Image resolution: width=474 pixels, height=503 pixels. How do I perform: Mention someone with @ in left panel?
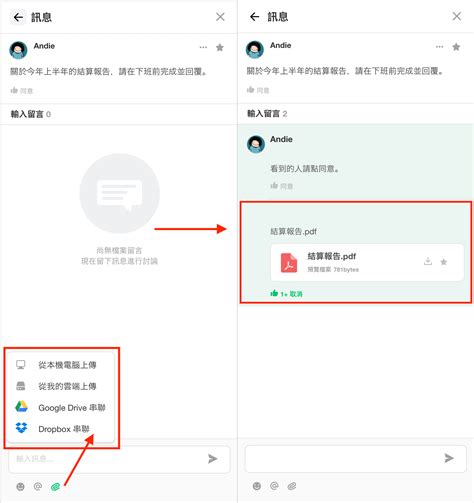click(38, 486)
